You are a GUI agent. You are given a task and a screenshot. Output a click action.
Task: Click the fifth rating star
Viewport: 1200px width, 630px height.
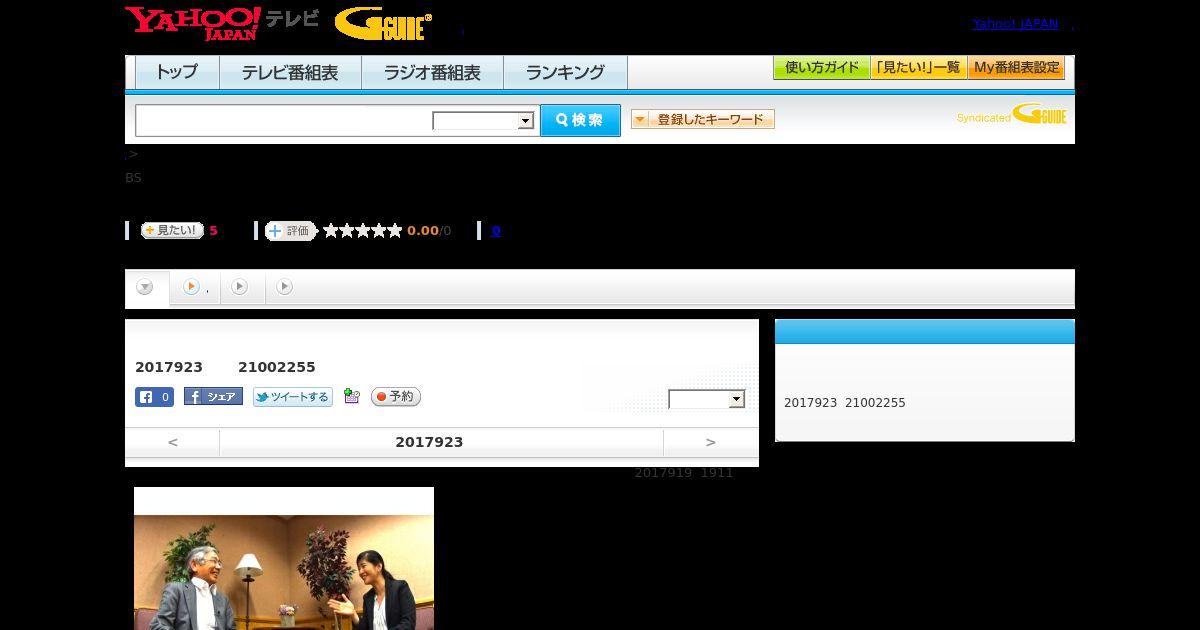click(395, 231)
